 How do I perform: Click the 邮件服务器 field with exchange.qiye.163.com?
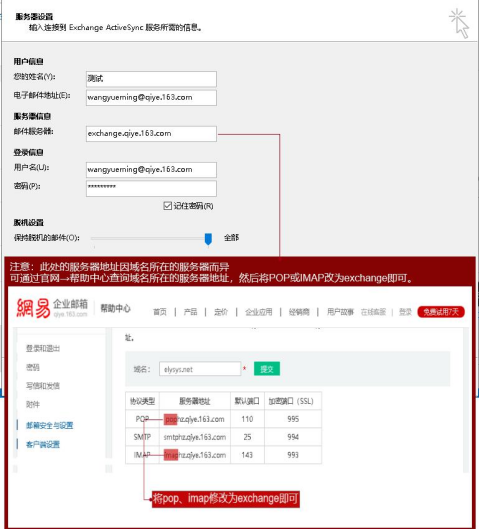[151, 133]
